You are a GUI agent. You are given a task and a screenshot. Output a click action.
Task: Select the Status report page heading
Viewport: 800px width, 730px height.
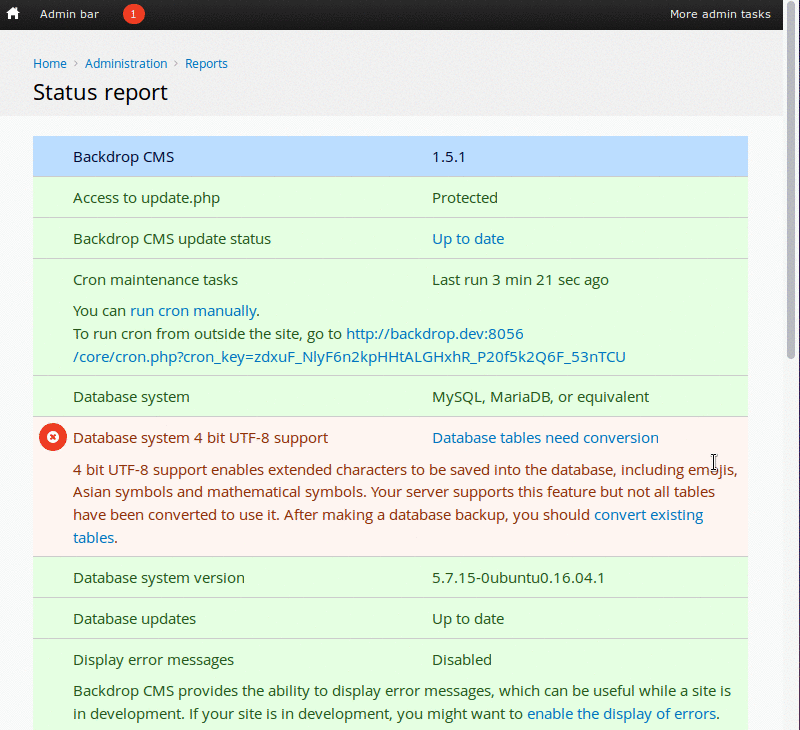click(101, 92)
